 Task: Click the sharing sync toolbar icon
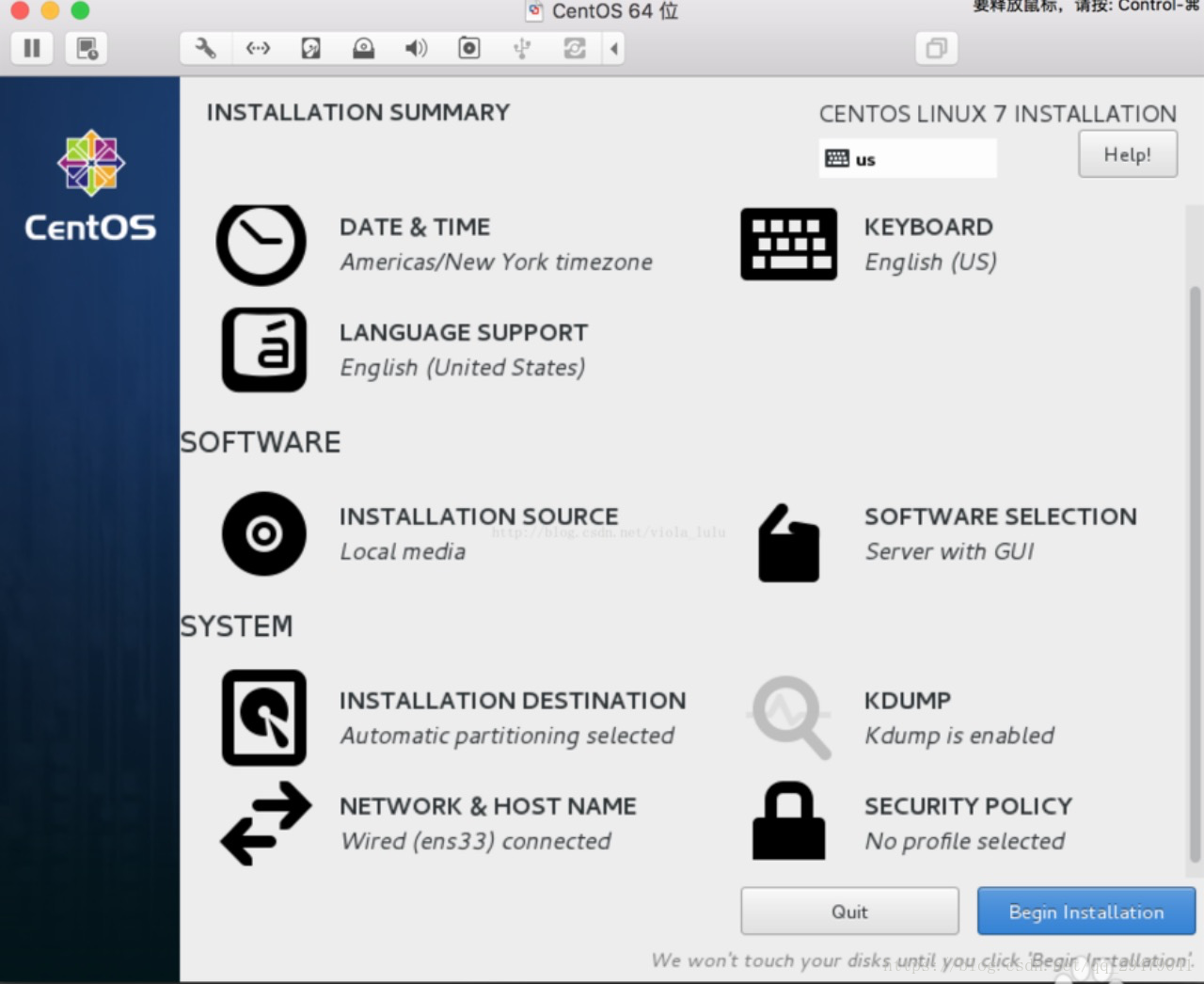click(574, 48)
